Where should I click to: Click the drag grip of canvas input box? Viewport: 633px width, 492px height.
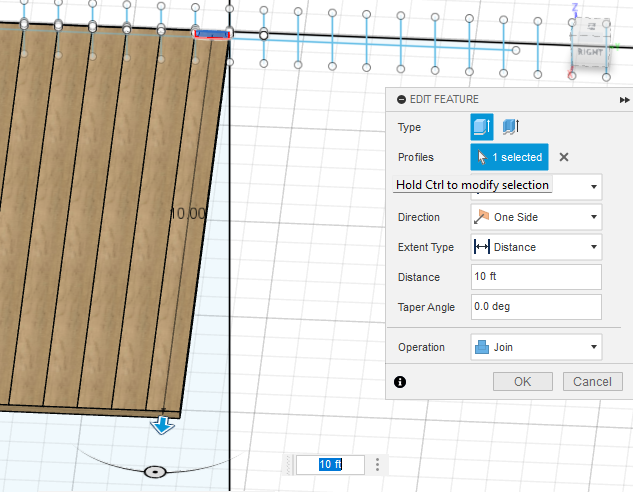[x=288, y=465]
